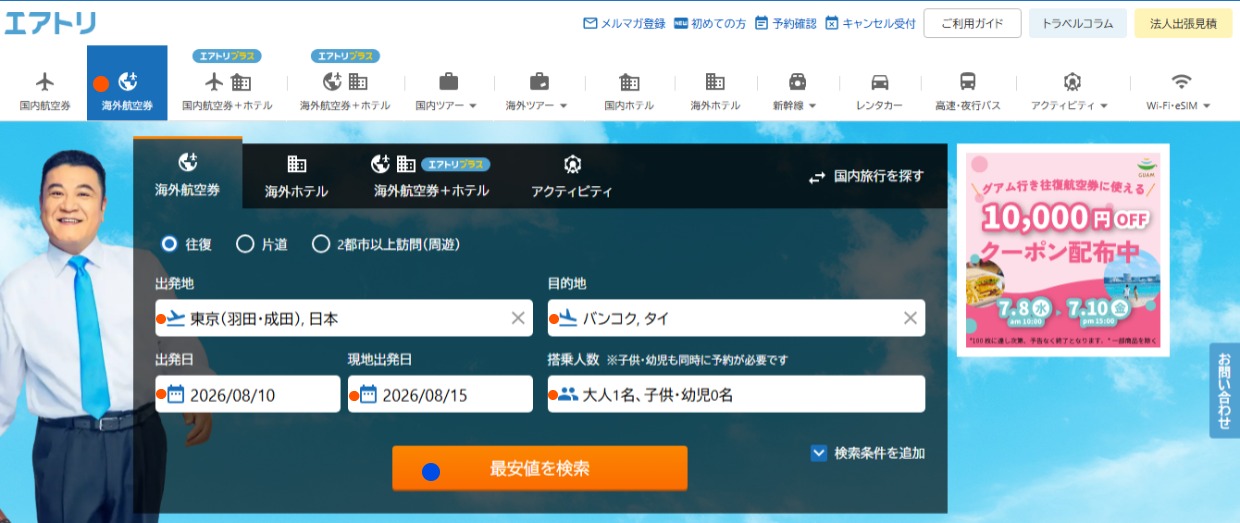This screenshot has height=523, width=1240.
Task: Expand Wi-Fi・eSIM dropdown menu
Action: pos(1180,90)
